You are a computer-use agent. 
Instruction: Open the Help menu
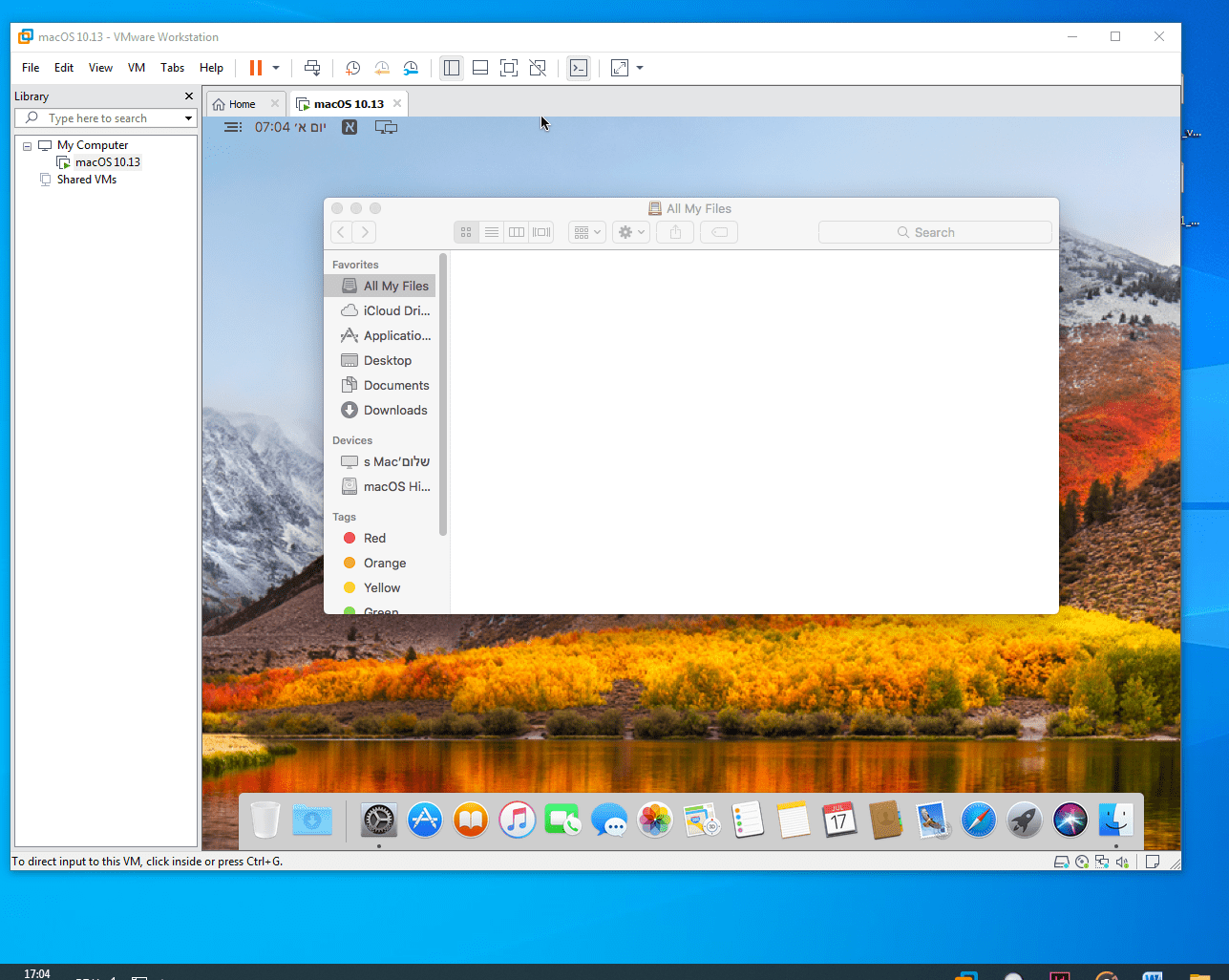211,68
